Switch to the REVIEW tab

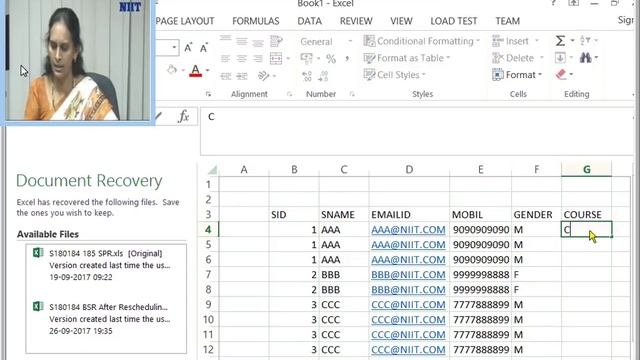coord(356,21)
